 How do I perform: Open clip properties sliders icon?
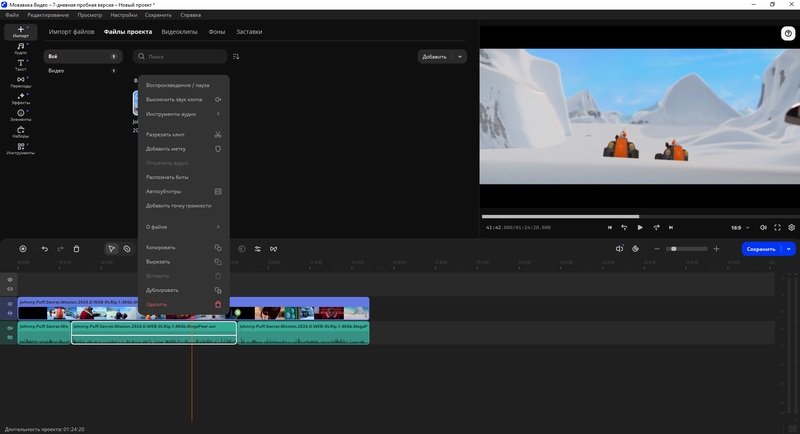pos(258,249)
